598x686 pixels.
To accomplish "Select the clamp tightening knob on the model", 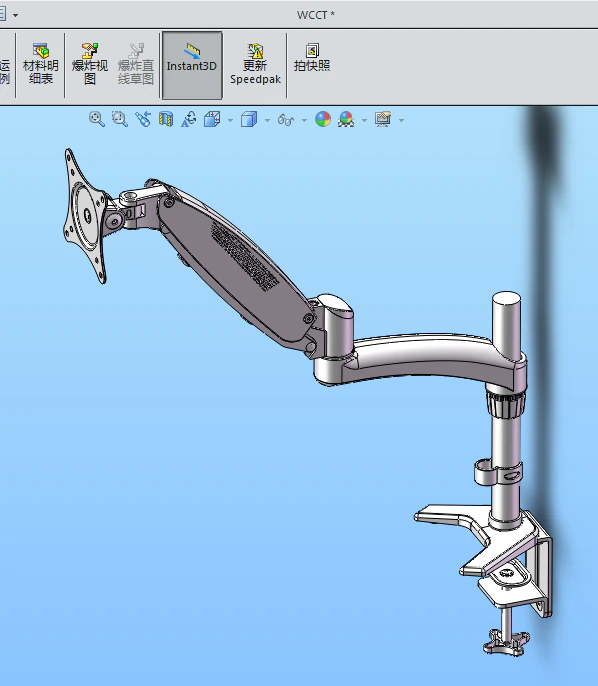I will pos(506,642).
